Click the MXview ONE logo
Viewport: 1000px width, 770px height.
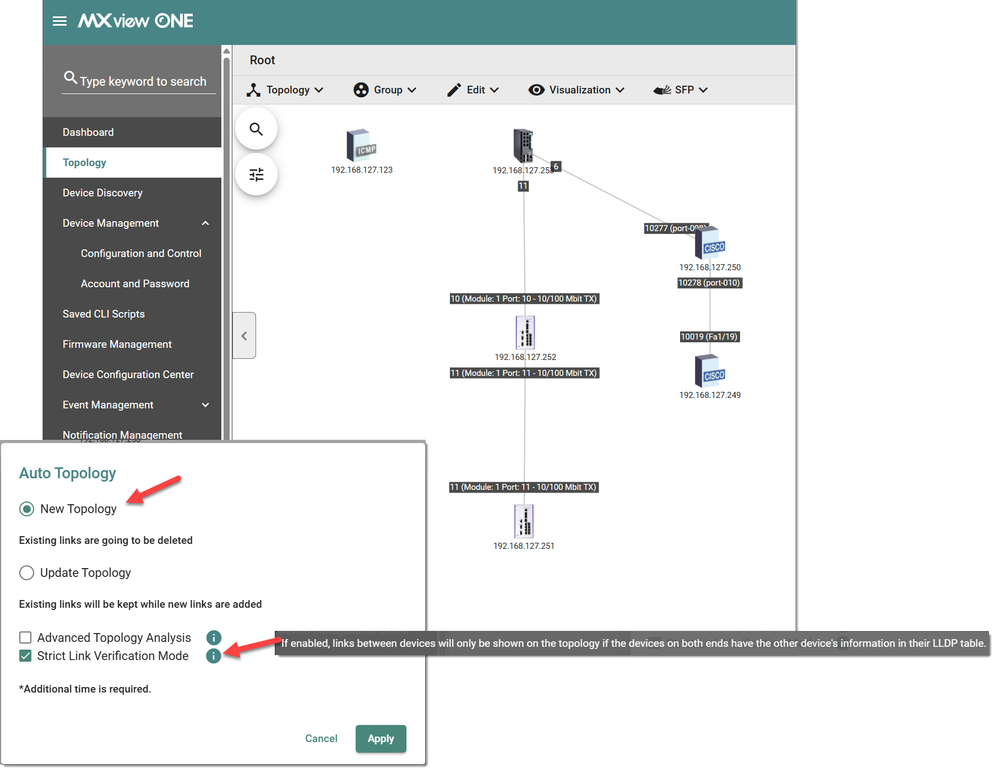(x=135, y=21)
